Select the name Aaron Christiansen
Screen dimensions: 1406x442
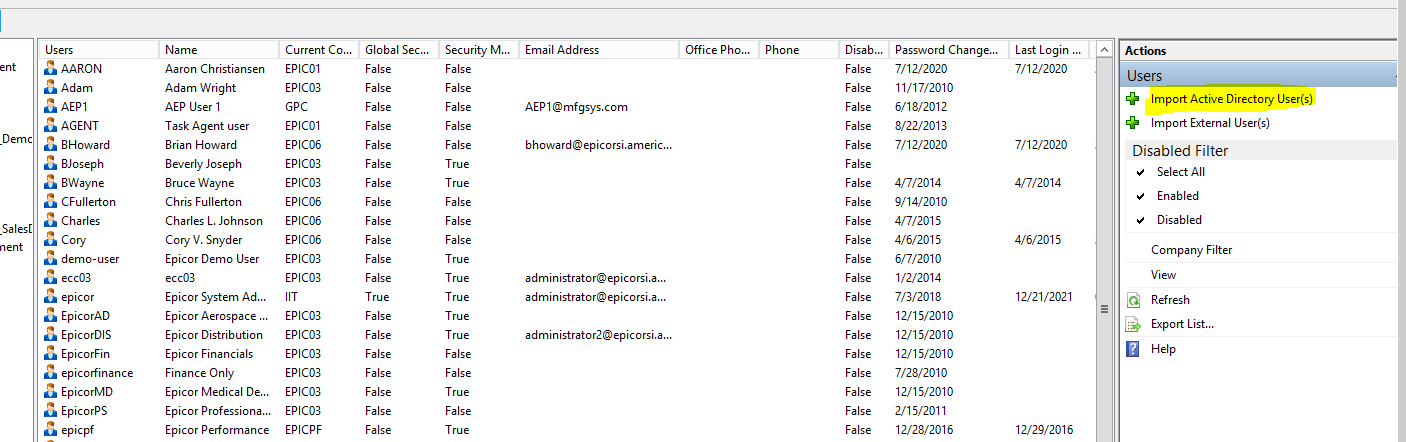coord(216,69)
